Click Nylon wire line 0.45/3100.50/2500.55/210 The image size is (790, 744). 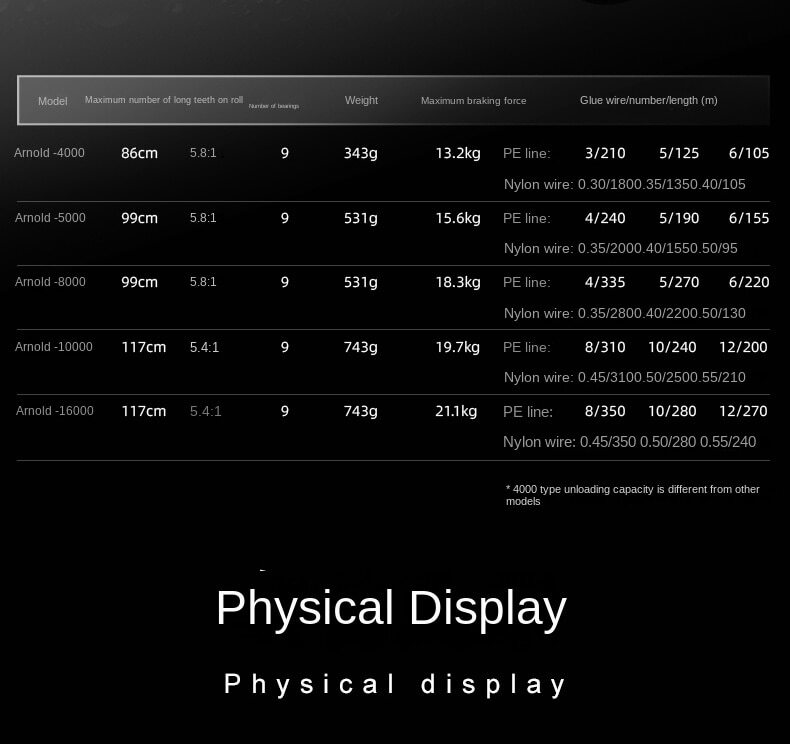tap(625, 377)
